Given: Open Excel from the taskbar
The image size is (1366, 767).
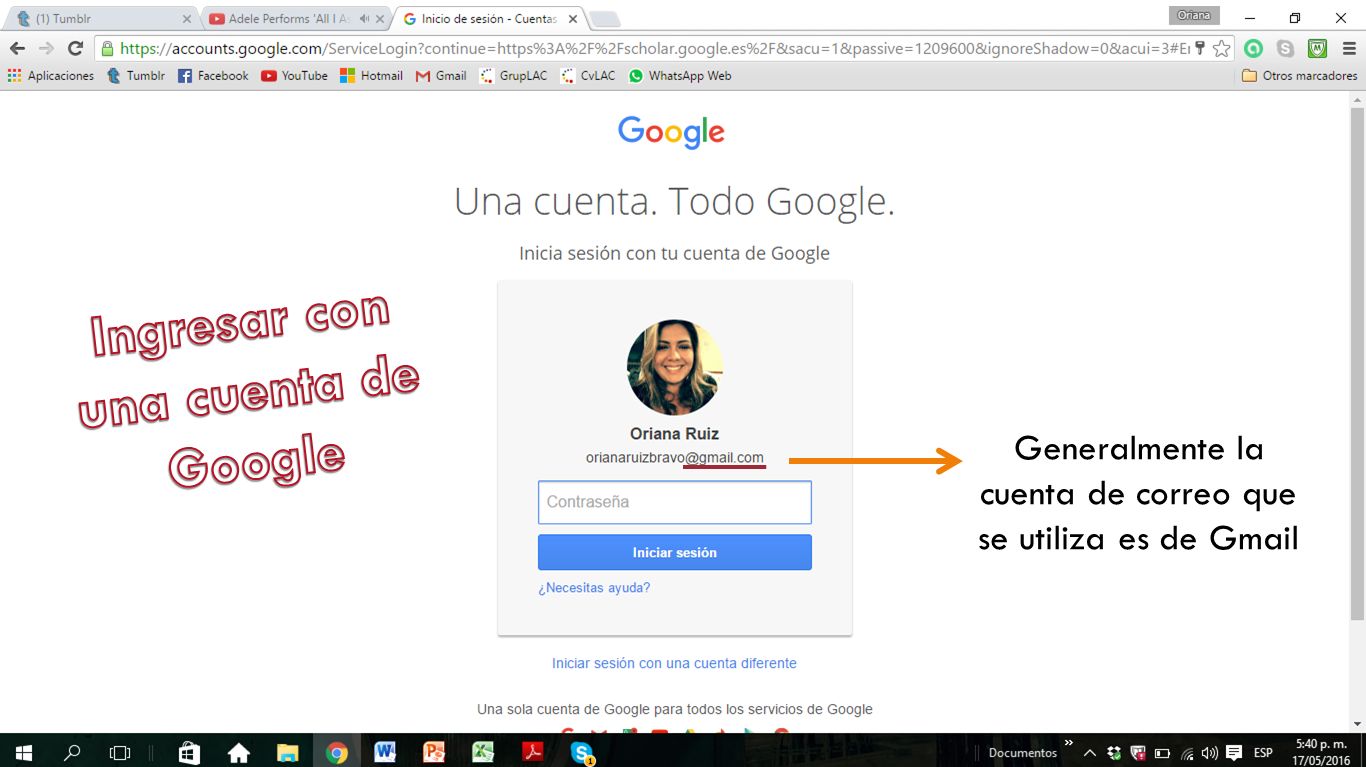Looking at the screenshot, I should (483, 752).
